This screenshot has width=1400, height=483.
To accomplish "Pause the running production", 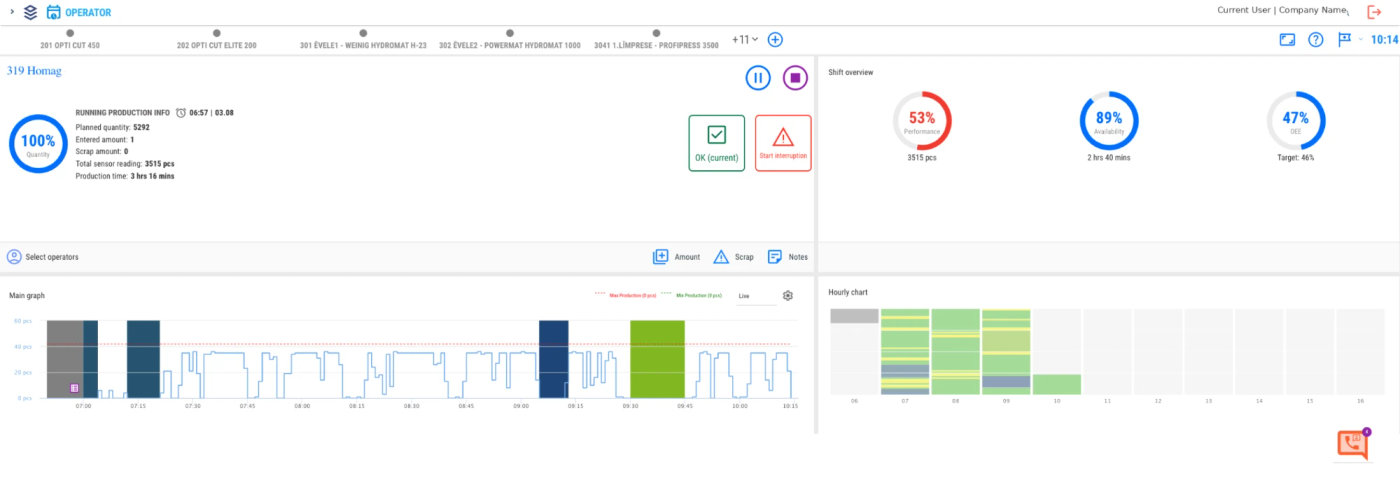I will coord(758,78).
